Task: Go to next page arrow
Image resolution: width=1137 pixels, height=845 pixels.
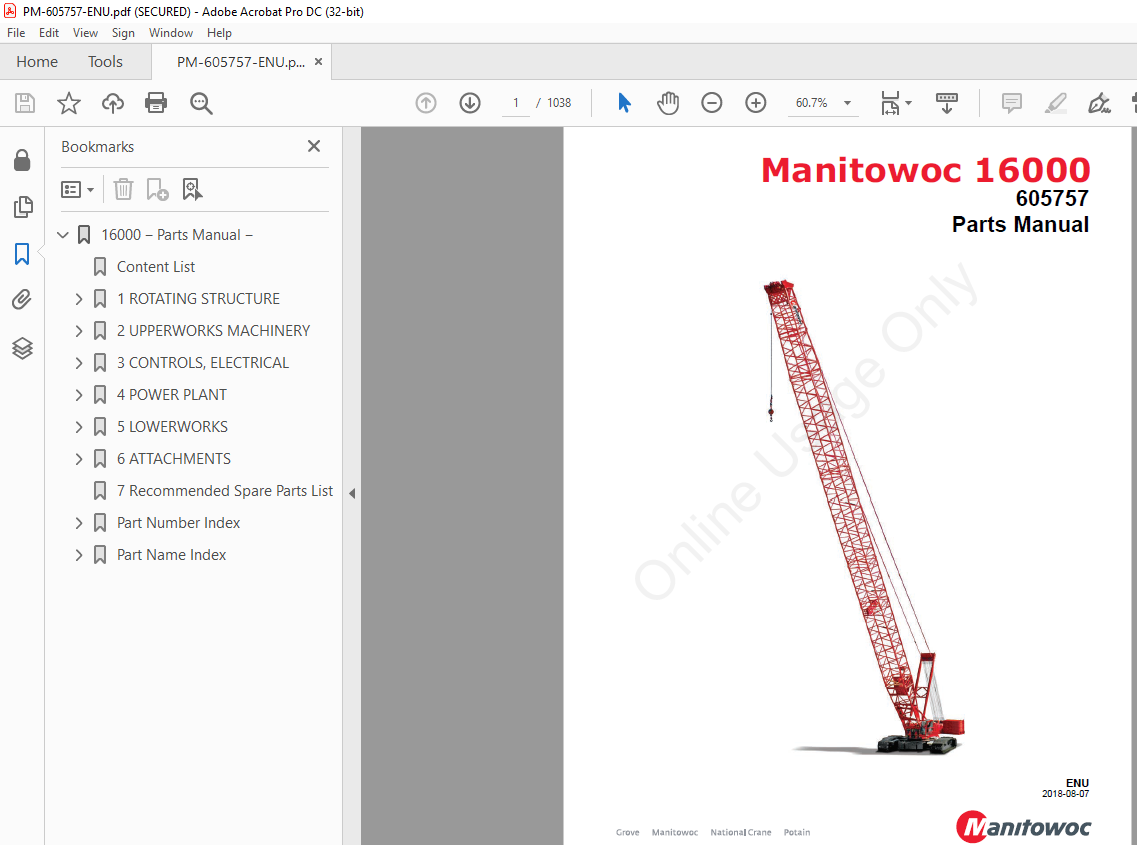Action: 470,103
